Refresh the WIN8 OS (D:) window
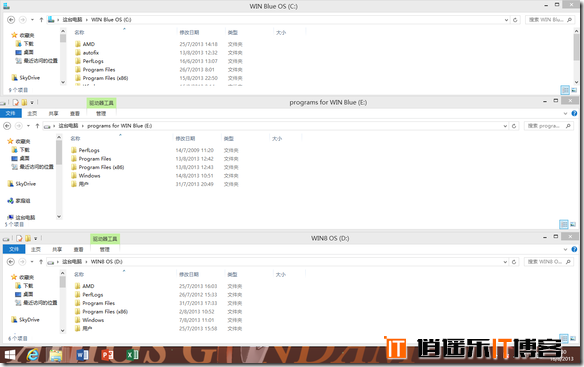Viewport: 584px width, 367px height. pyautogui.click(x=514, y=262)
